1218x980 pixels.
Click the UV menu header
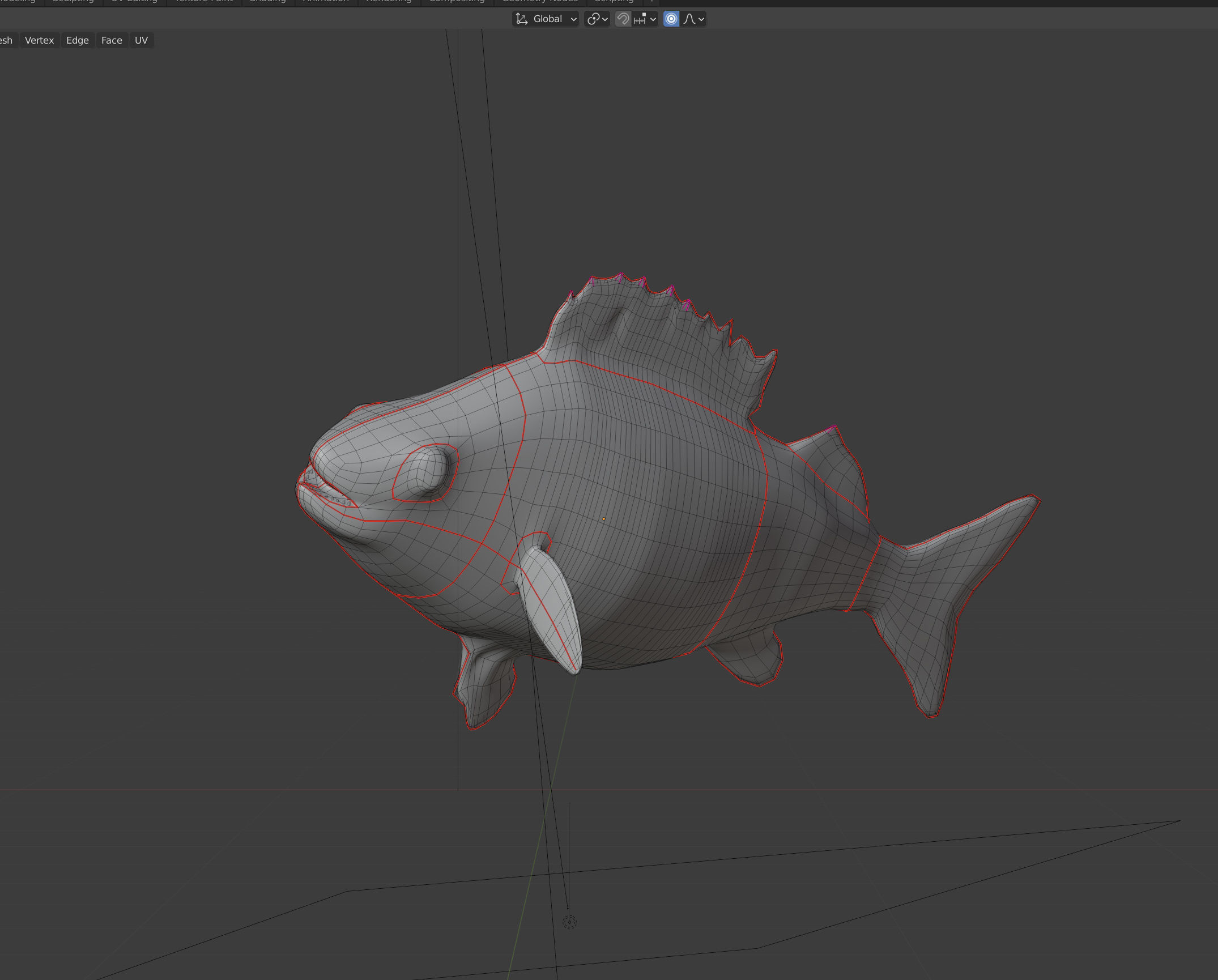pyautogui.click(x=141, y=40)
